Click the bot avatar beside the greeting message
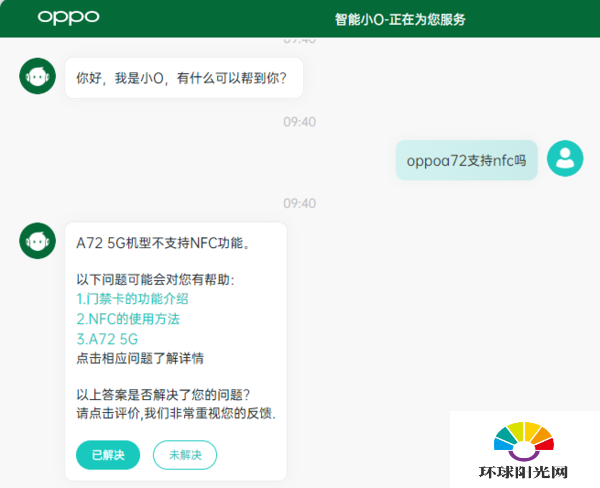 click(38, 76)
